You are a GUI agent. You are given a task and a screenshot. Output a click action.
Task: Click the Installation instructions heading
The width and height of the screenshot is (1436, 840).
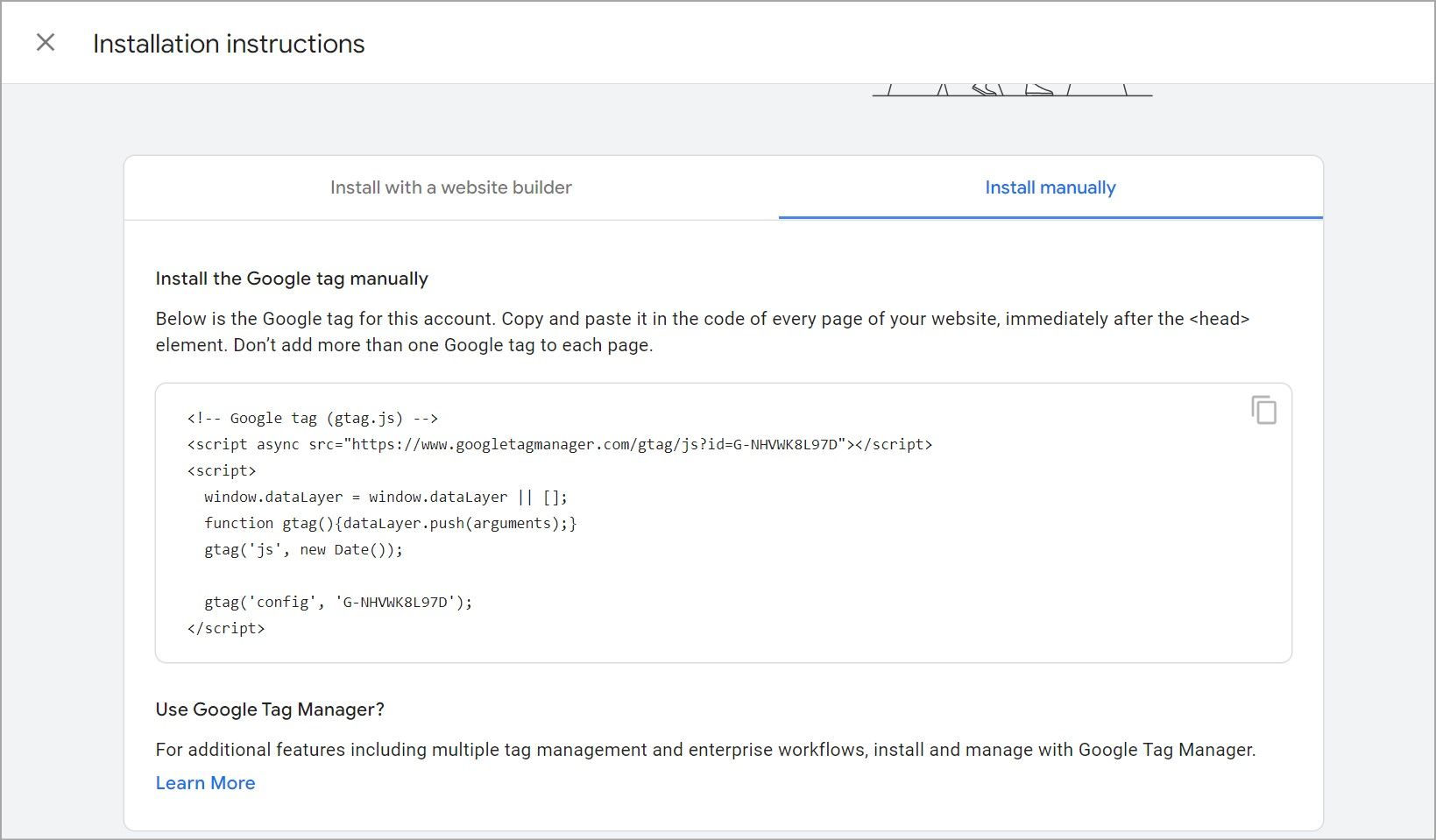pyautogui.click(x=229, y=44)
